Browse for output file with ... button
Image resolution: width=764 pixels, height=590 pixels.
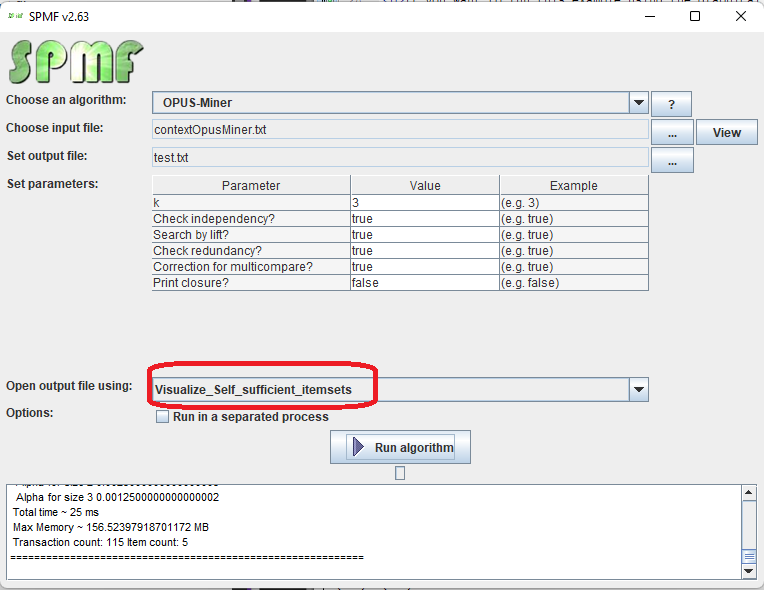(x=672, y=160)
